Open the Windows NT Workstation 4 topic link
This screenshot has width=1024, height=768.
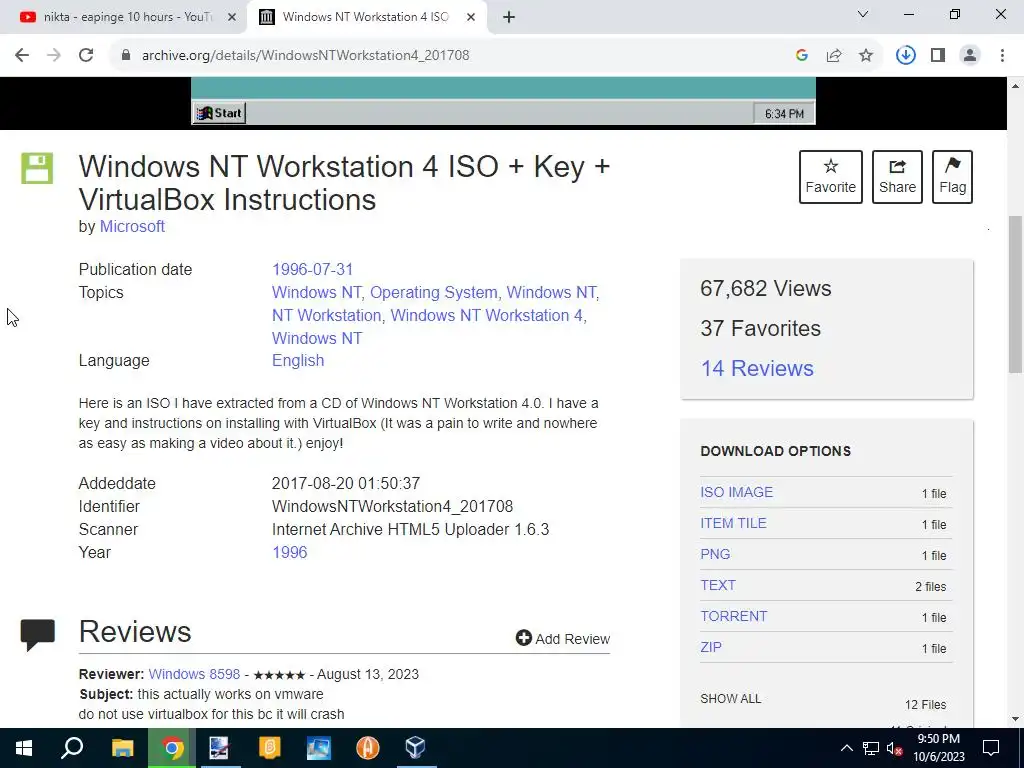click(x=487, y=315)
